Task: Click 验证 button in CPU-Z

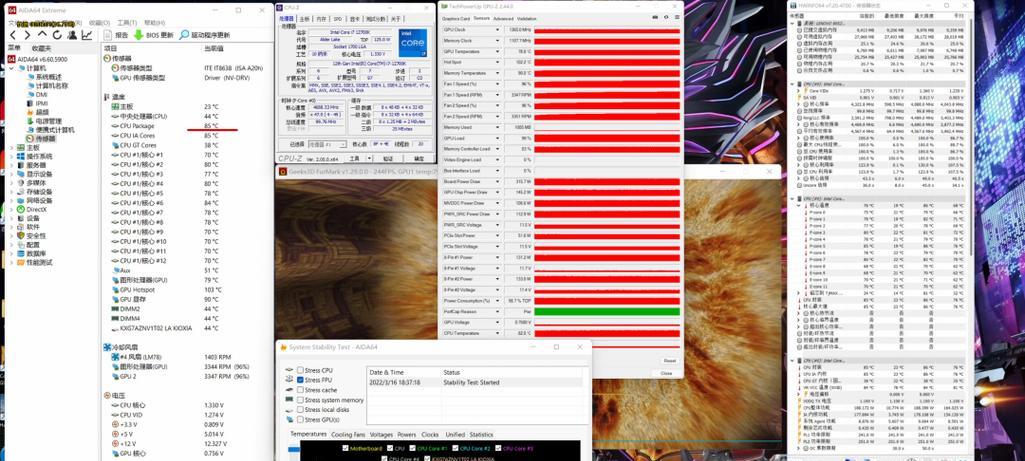Action: [x=388, y=158]
